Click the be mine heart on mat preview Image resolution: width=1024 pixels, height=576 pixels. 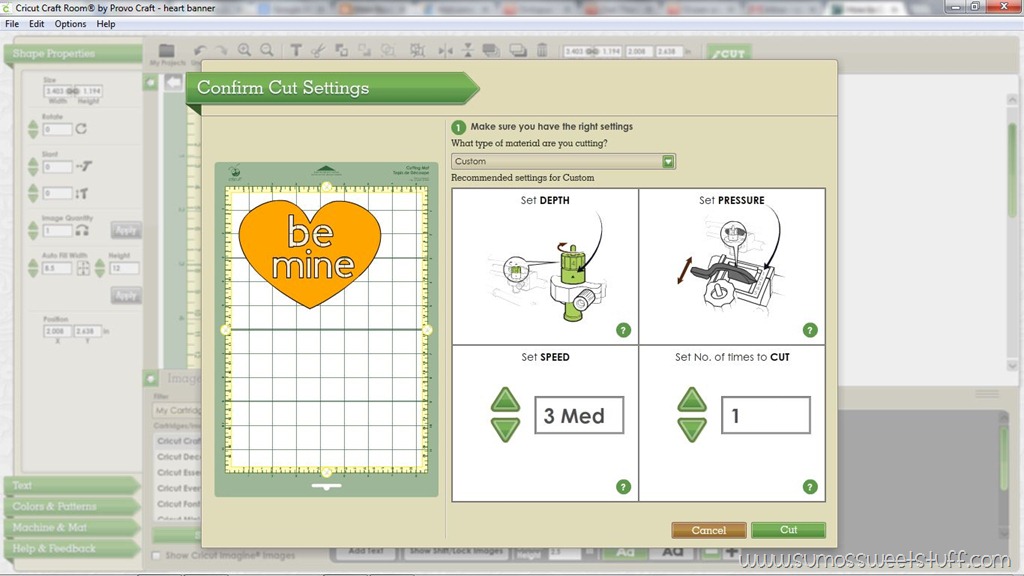310,253
